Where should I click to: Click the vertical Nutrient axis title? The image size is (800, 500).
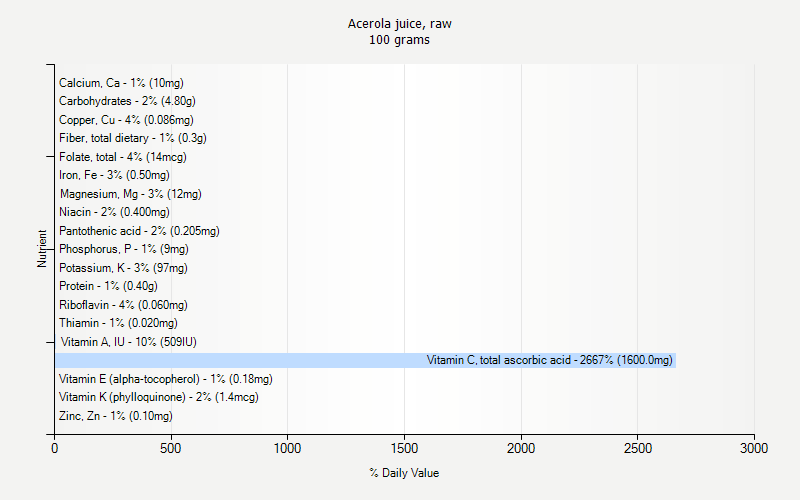[x=42, y=248]
